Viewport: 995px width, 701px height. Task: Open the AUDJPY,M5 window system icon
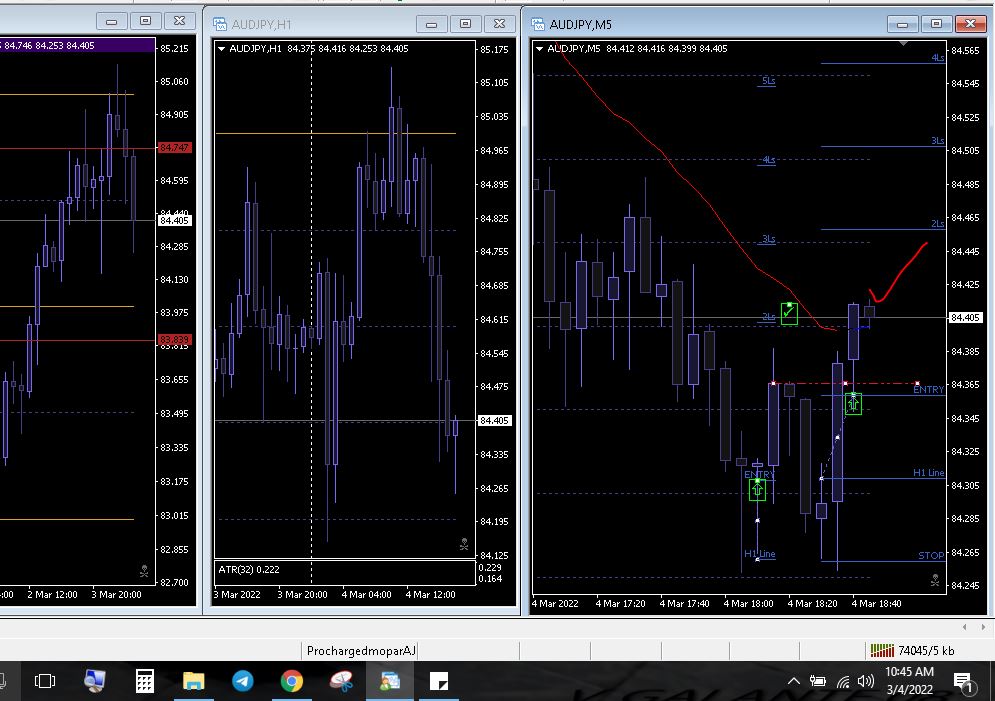click(538, 23)
